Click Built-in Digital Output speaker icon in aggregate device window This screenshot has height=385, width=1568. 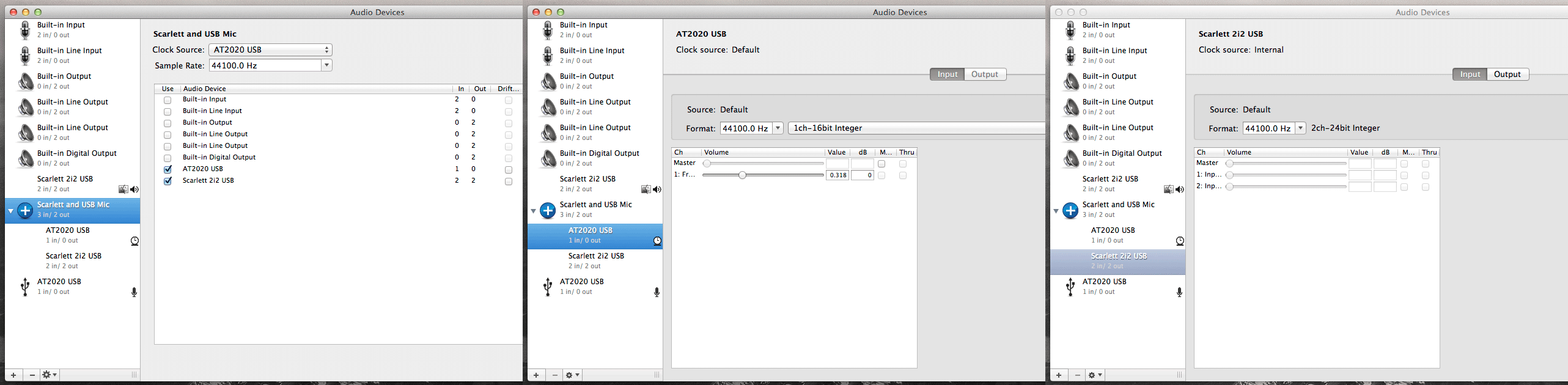[25, 158]
